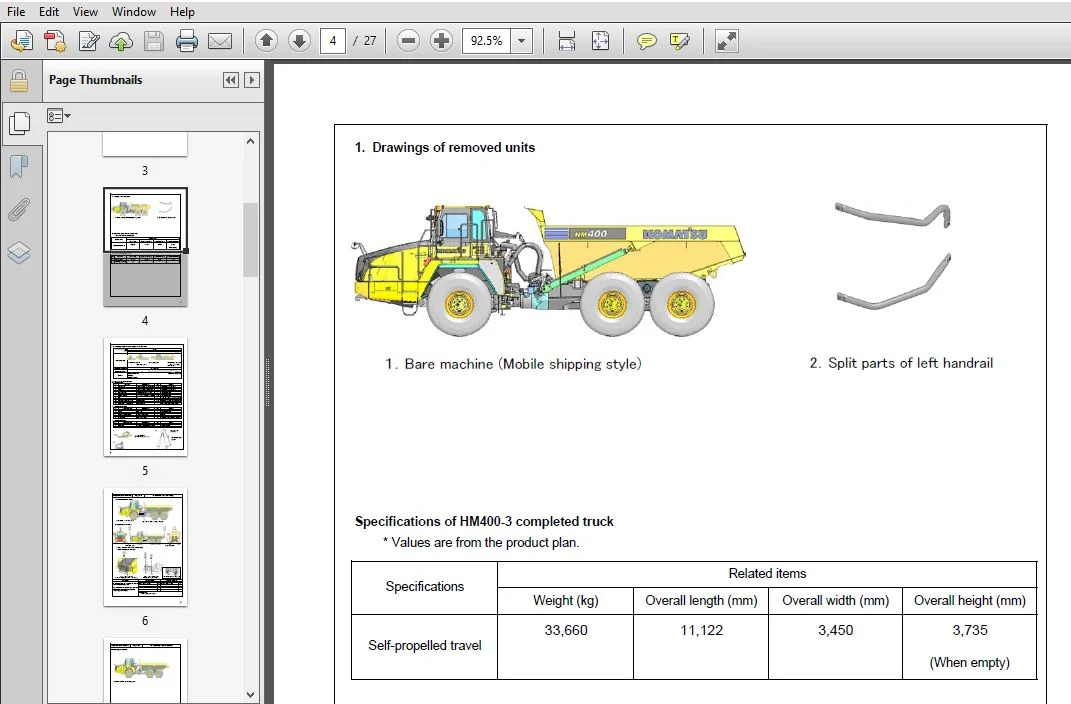Click the page number field showing 4
The height and width of the screenshot is (704, 1071).
[333, 41]
